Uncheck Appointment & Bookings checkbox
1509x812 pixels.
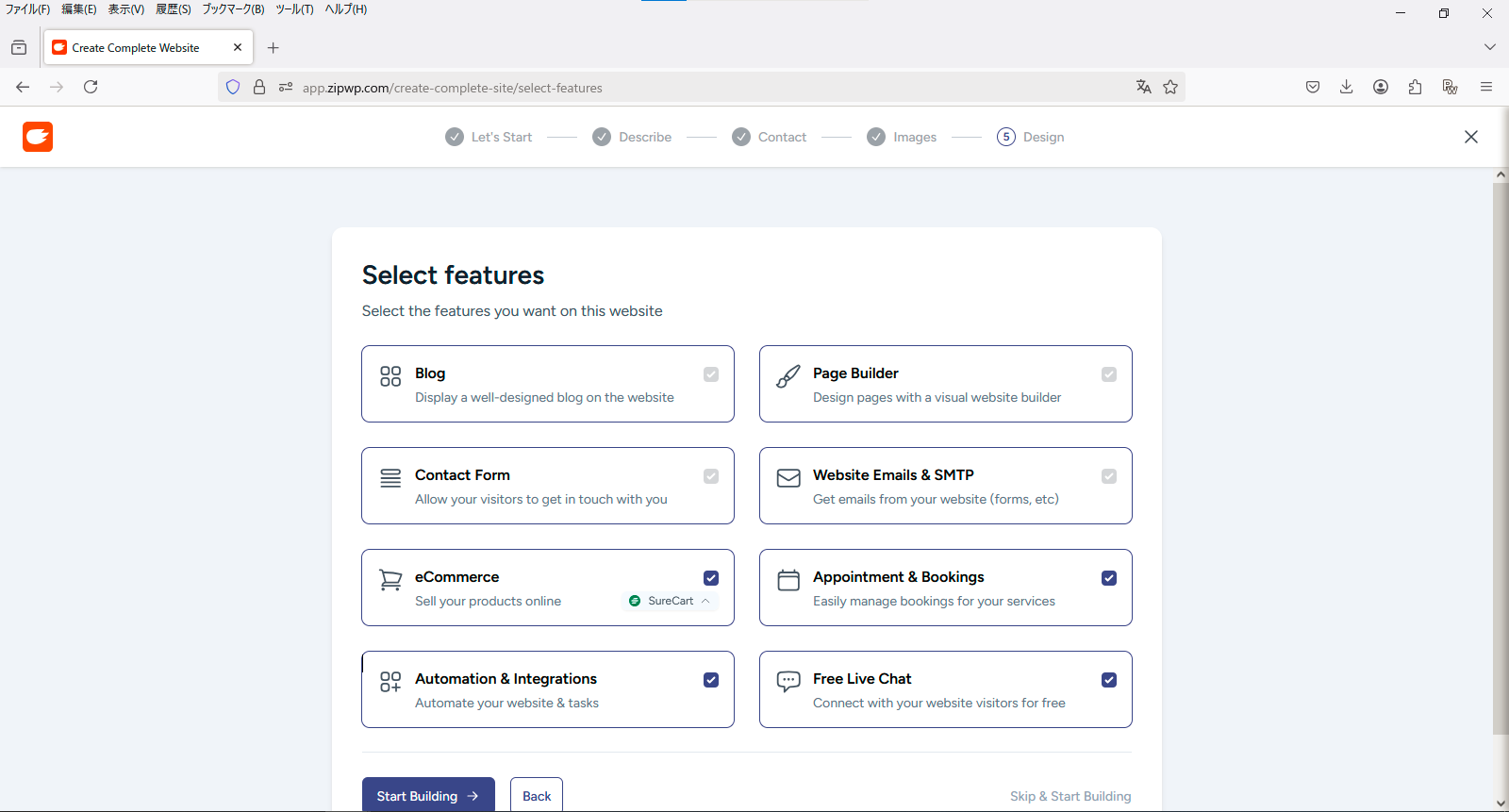[x=1109, y=578]
